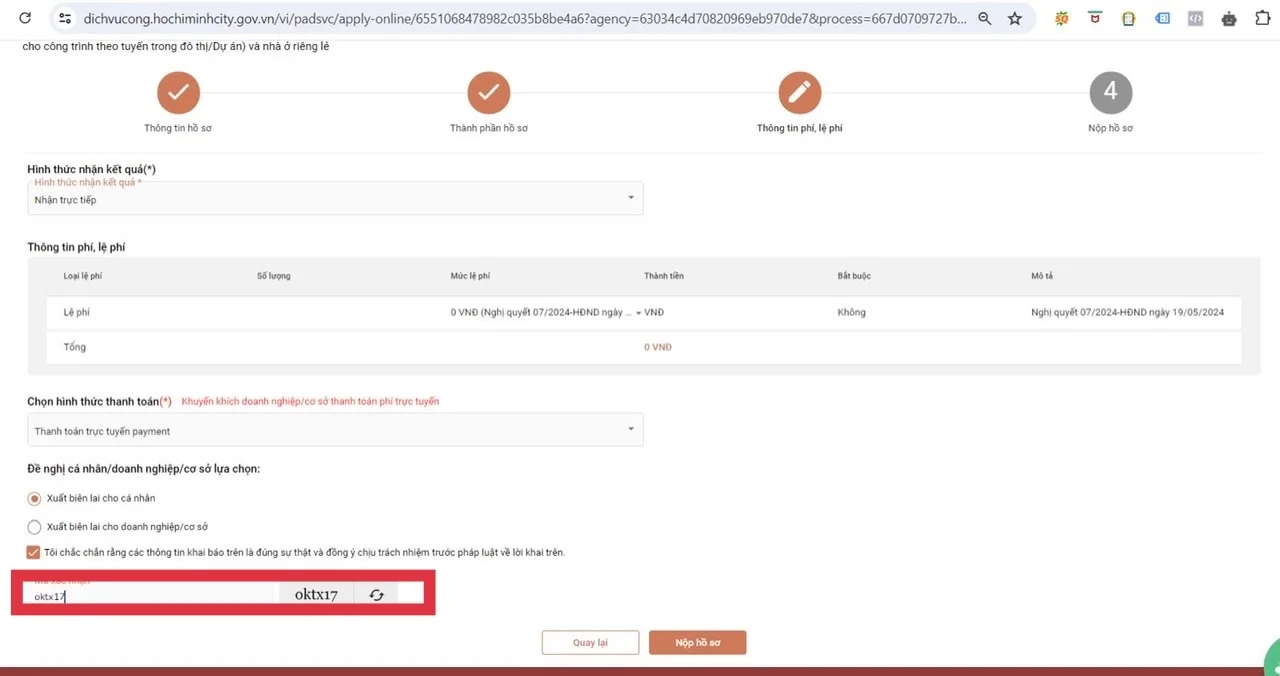
Task: Go to the "Thành phần hồ sơ" step
Action: coord(488,93)
